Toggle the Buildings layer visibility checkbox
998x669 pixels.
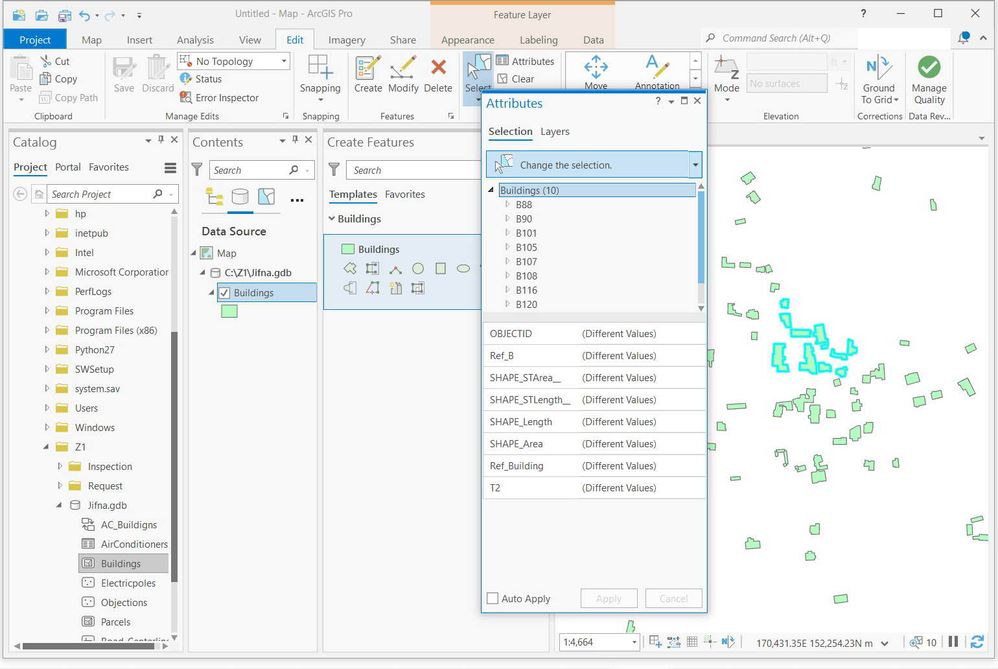click(x=224, y=293)
